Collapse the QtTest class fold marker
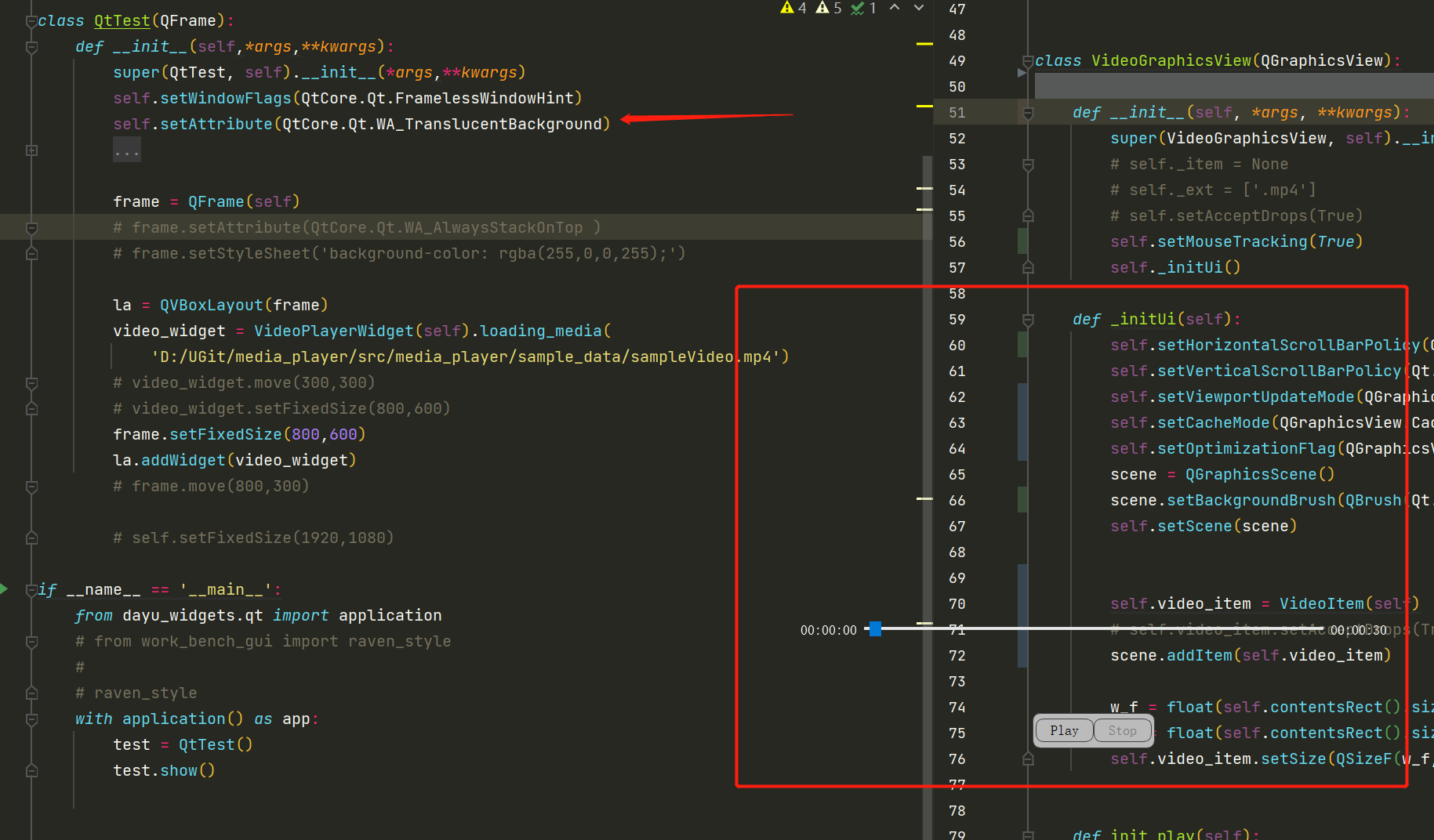1434x840 pixels. click(31, 21)
